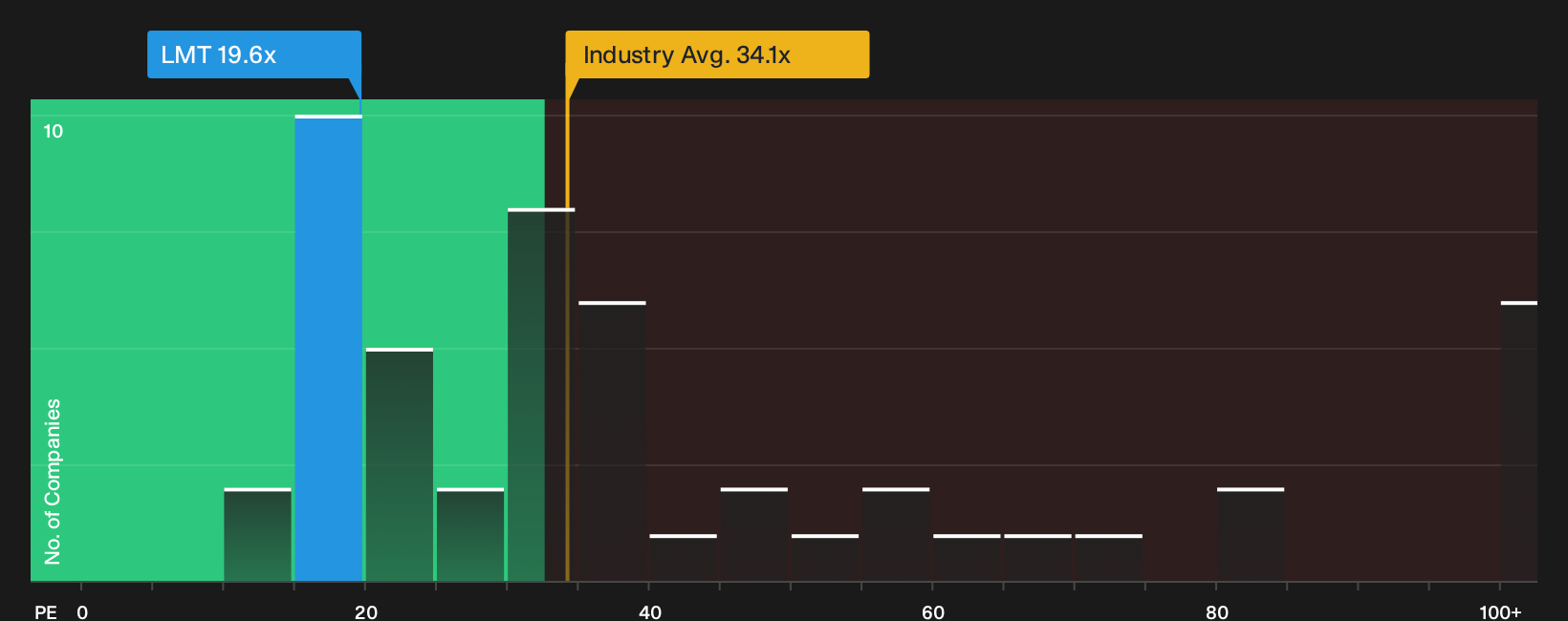Select the histogram bar for PE 35–40
This screenshot has height=621, width=1568.
click(612, 441)
